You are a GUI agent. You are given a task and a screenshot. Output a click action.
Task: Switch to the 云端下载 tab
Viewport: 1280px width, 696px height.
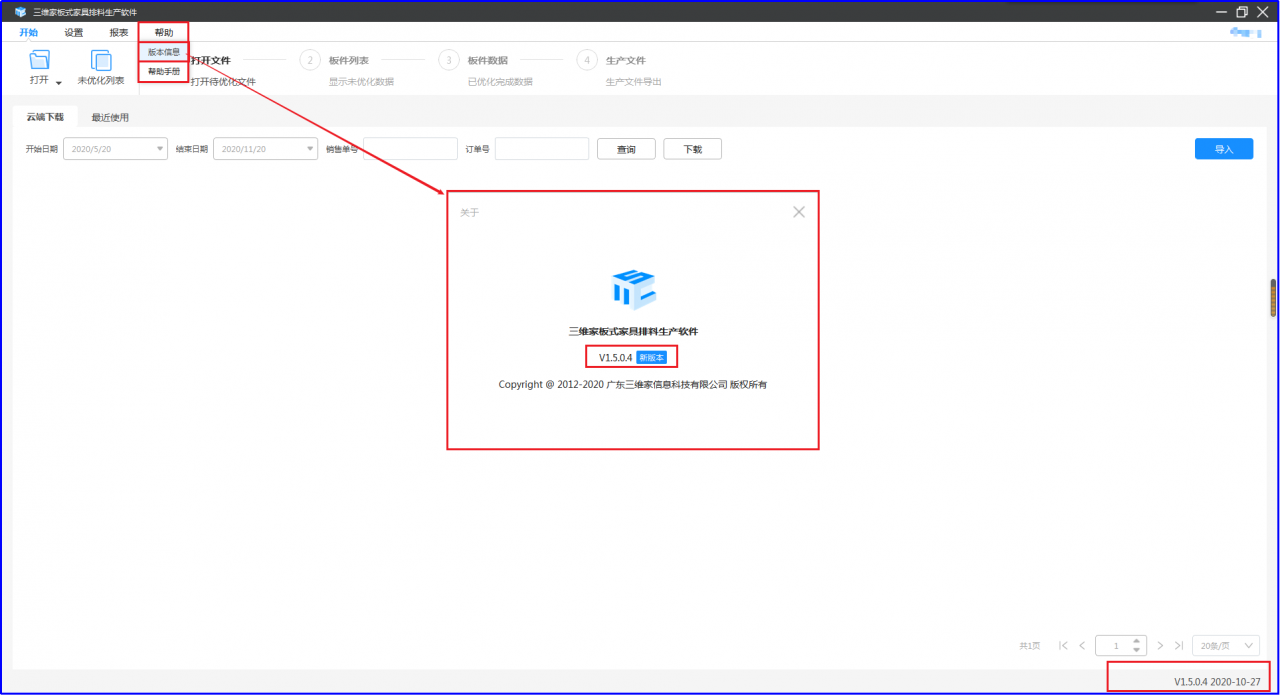pyautogui.click(x=45, y=117)
